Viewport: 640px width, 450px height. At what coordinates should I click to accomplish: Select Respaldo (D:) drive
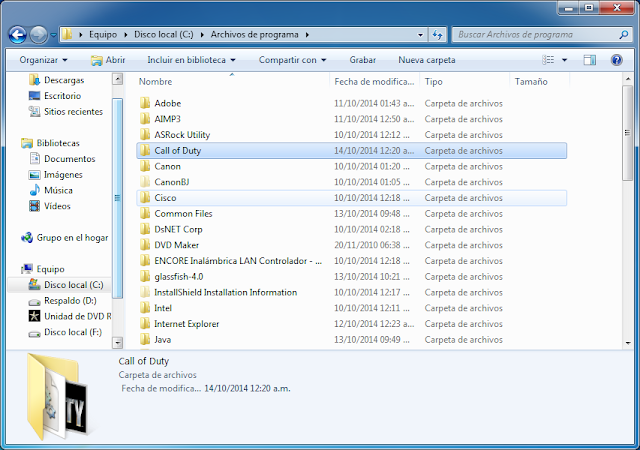click(70, 301)
